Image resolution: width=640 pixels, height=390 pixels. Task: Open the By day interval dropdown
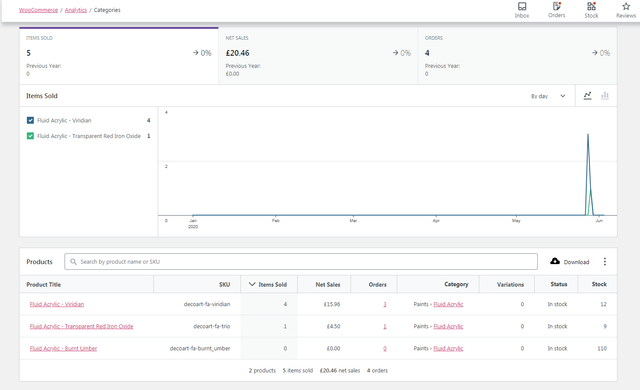[x=548, y=96]
